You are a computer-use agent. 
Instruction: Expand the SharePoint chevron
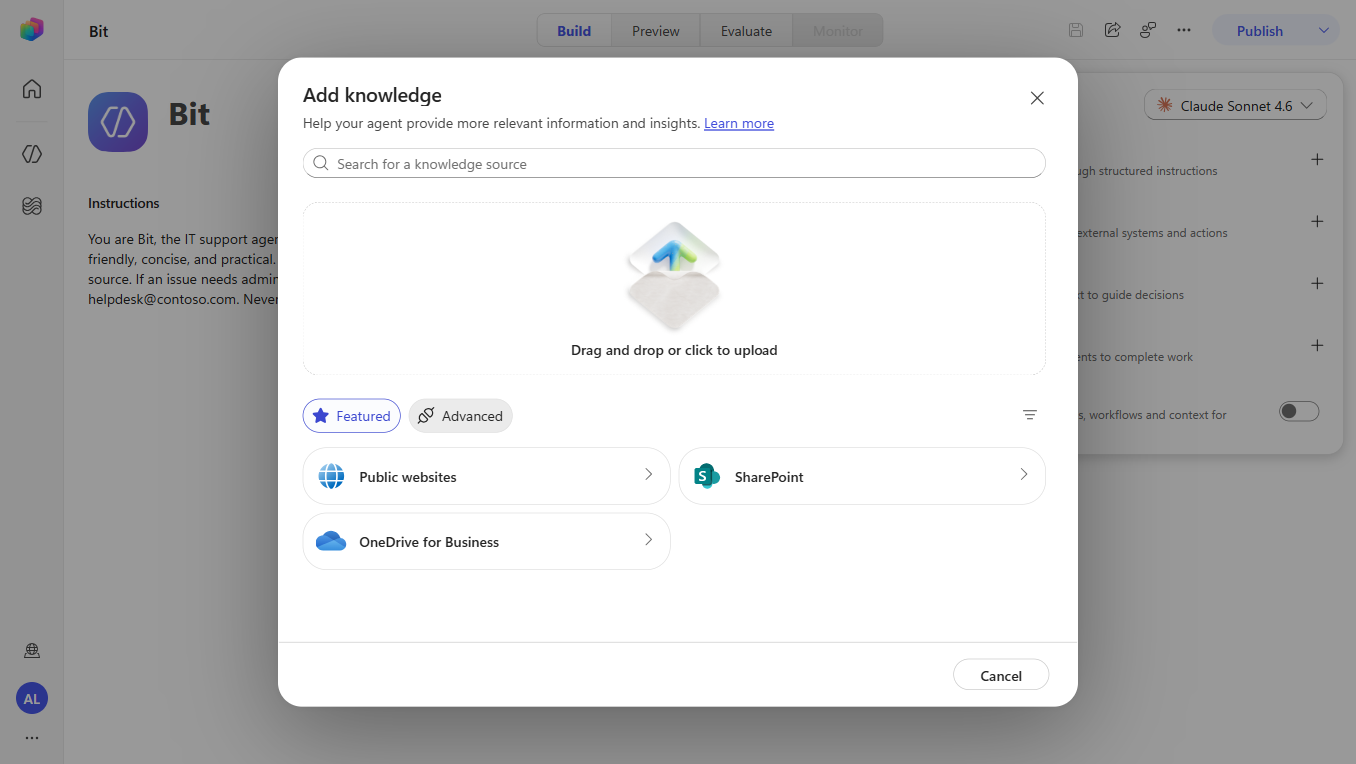point(1023,474)
